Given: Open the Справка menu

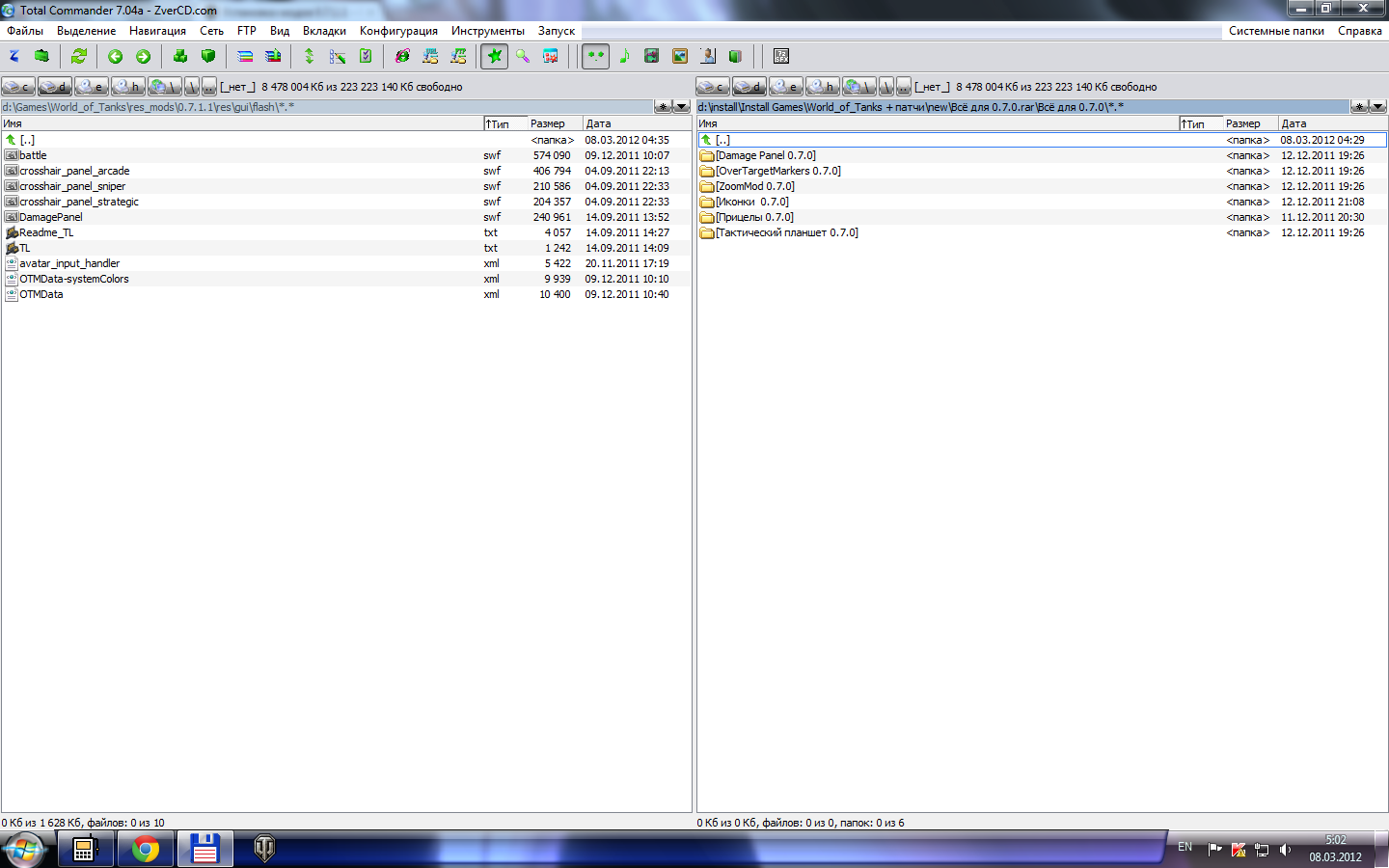Looking at the screenshot, I should pos(1360,31).
